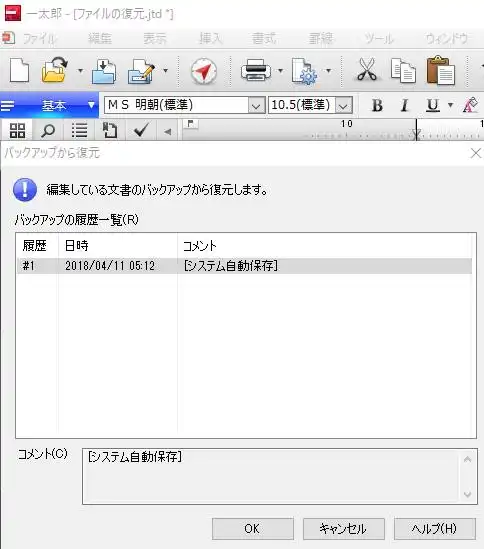Image resolution: width=484 pixels, height=549 pixels.
Task: Expand the open-file dropdown arrow
Action: tap(80, 71)
